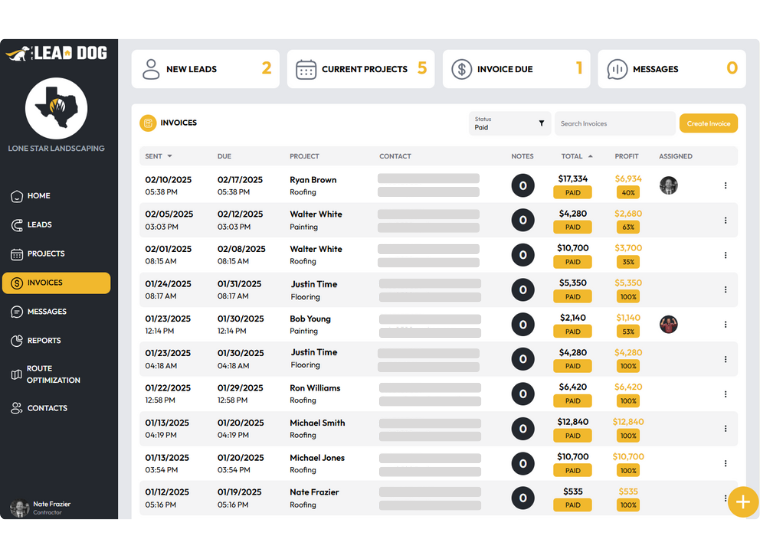Open options menu for Walter White Painting
The height and width of the screenshot is (558, 760).
[725, 221]
